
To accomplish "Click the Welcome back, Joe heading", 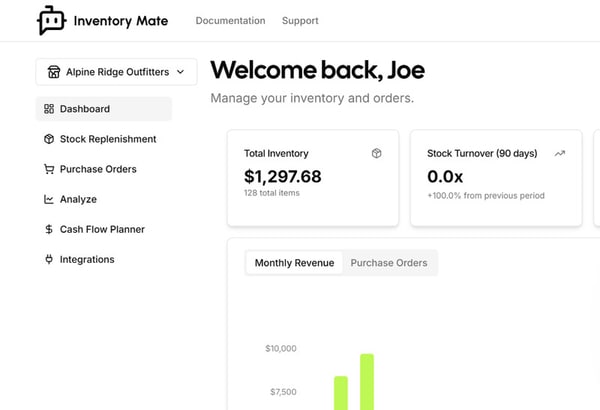I will point(317,70).
